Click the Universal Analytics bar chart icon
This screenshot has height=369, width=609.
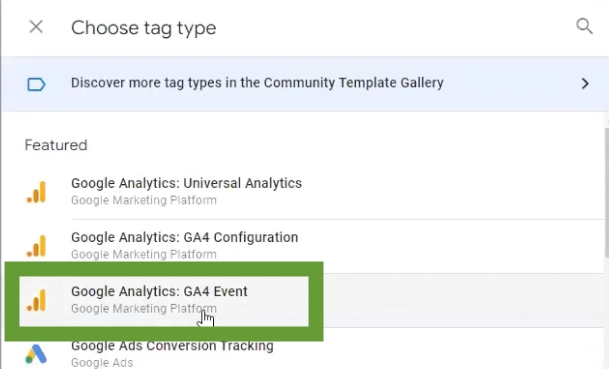pos(37,192)
